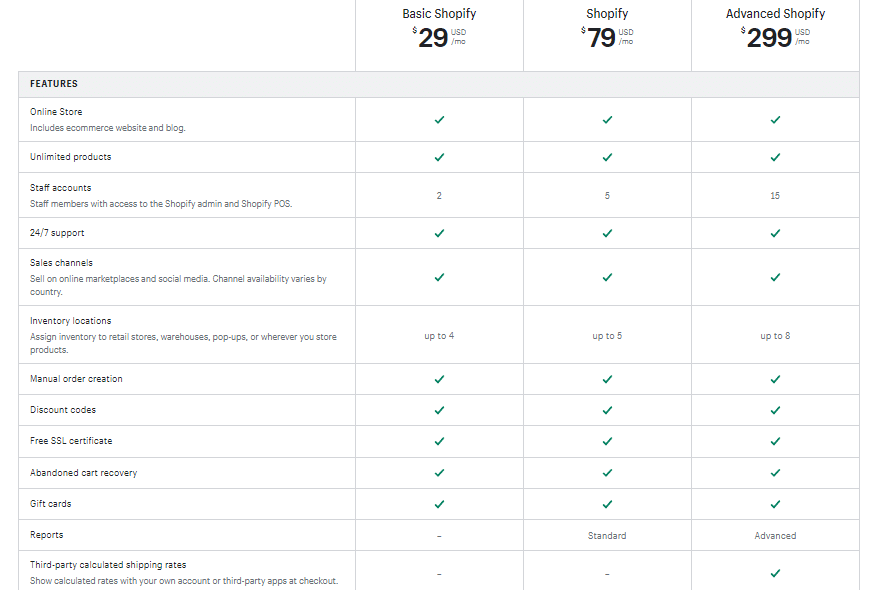The height and width of the screenshot is (590, 874).
Task: Click the Staff accounts feature label
Action: click(61, 188)
